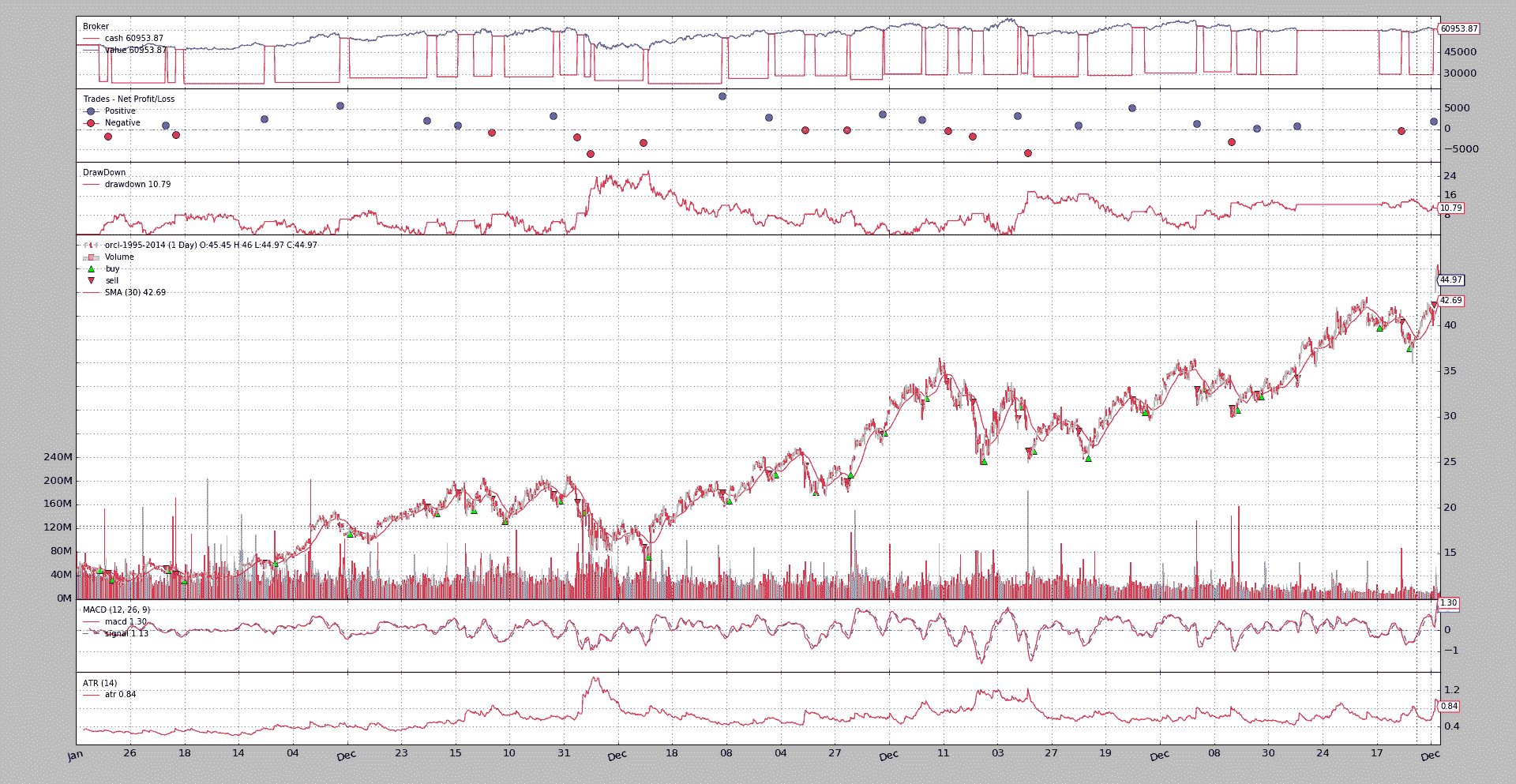Click the −1 MACD axis label
This screenshot has height=784, width=1516.
(1451, 651)
